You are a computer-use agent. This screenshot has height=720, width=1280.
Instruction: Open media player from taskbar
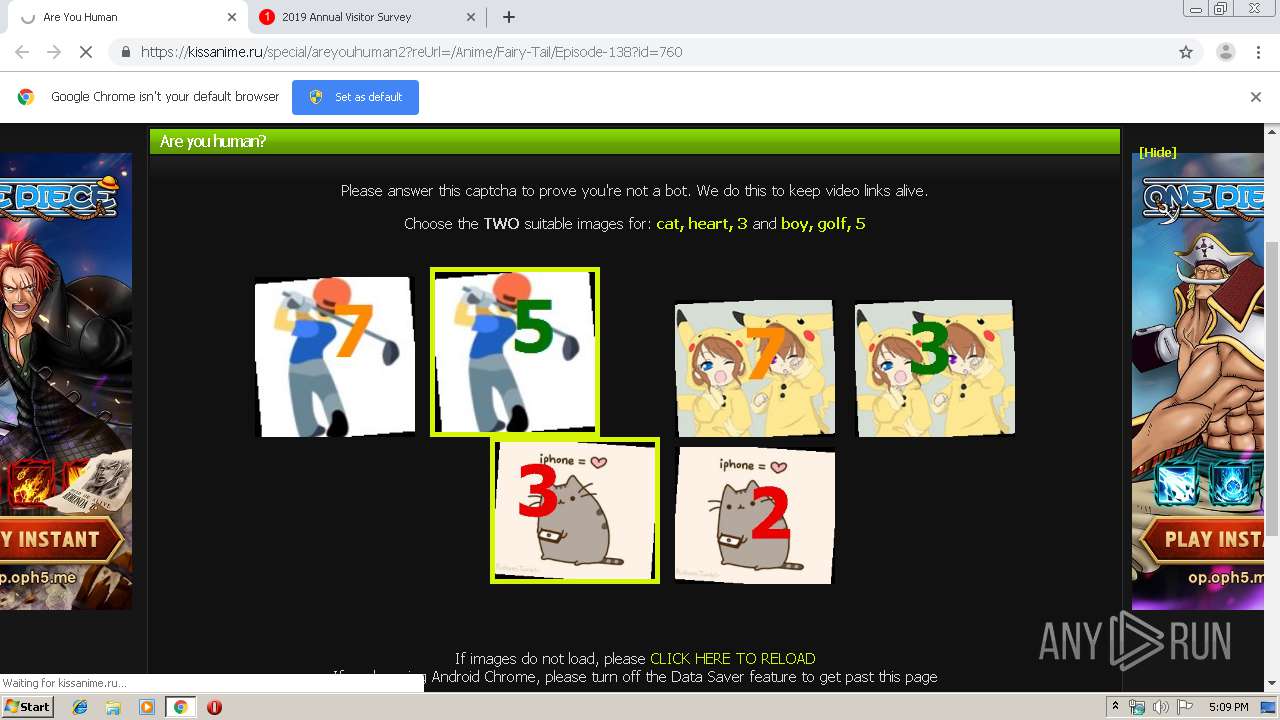pyautogui.click(x=146, y=707)
